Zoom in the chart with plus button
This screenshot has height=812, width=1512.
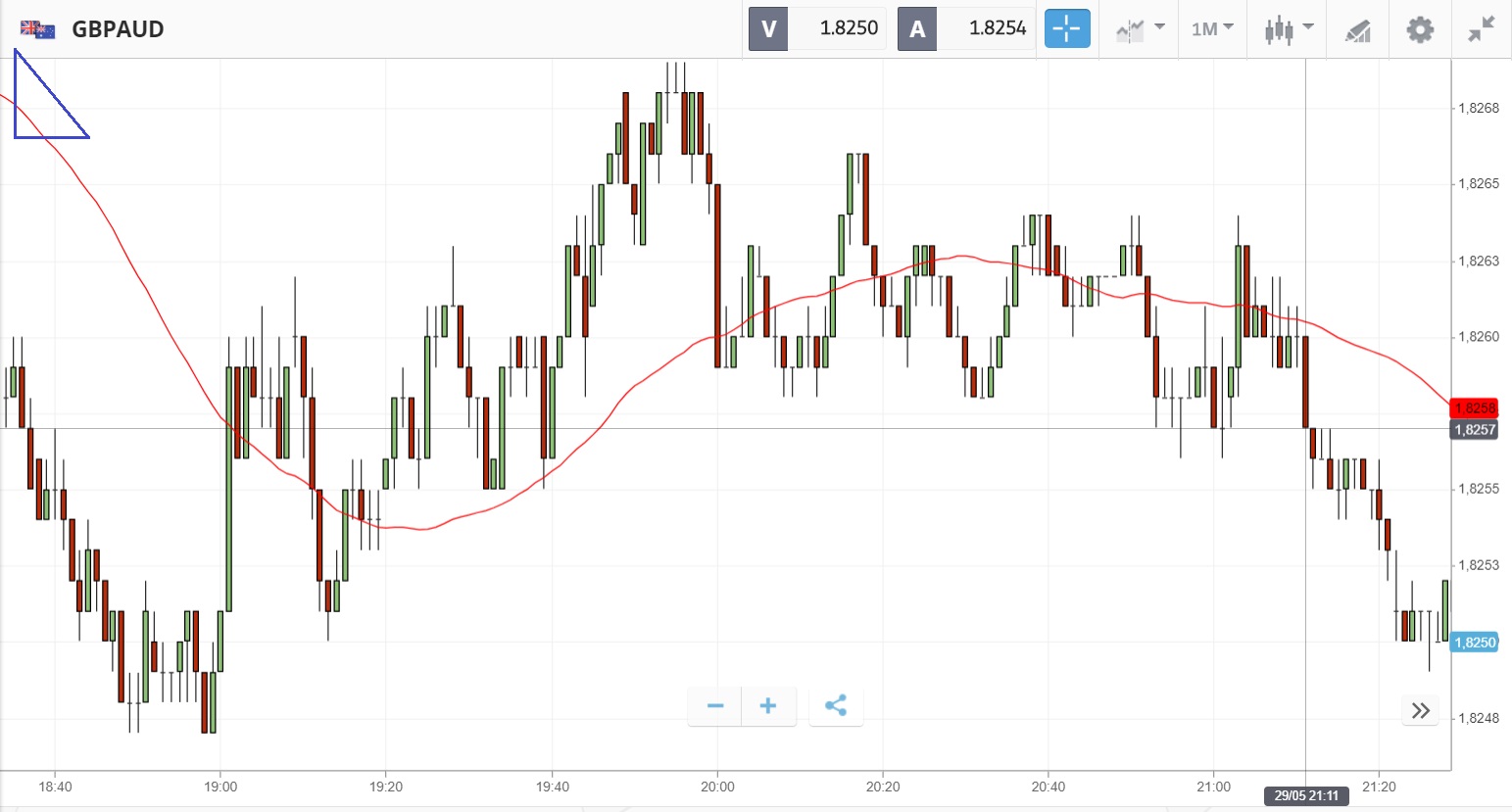pos(768,706)
